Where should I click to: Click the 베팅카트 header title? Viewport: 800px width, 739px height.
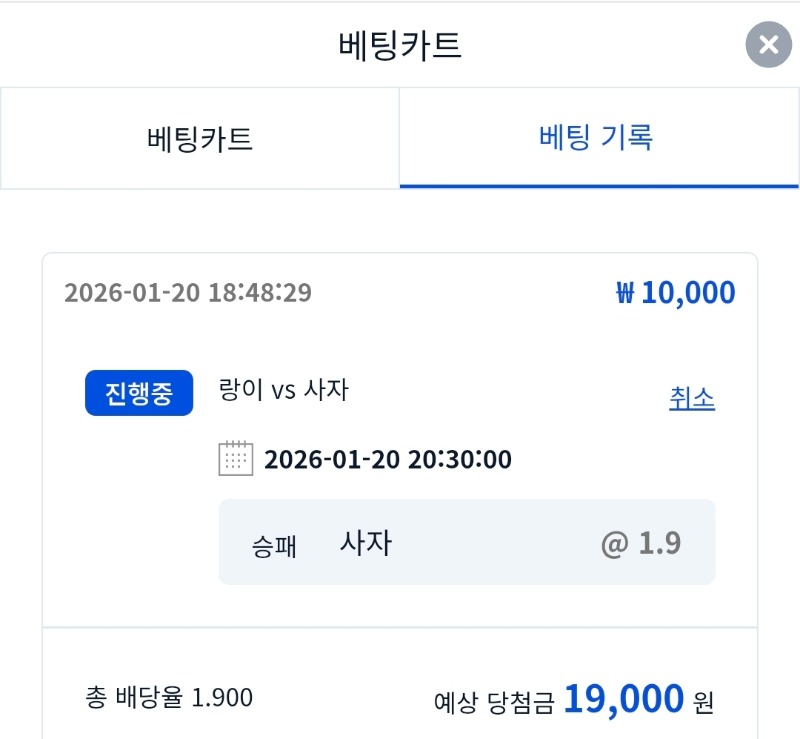point(400,46)
